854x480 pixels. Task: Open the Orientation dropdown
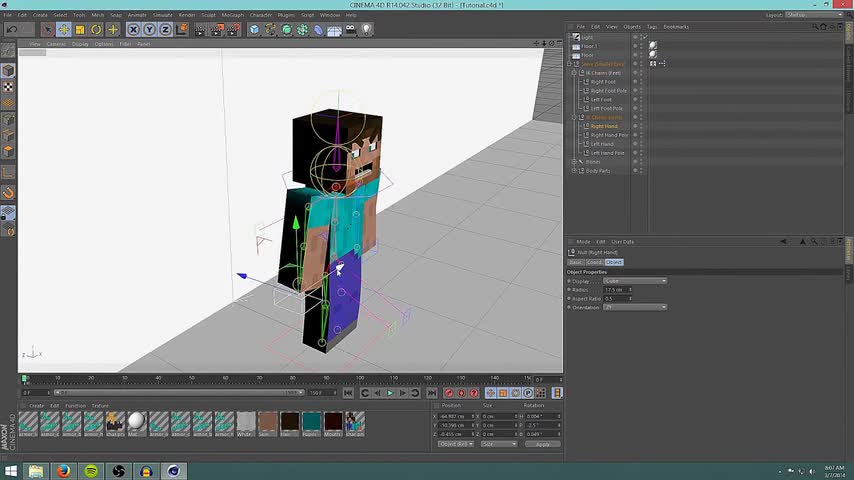(x=635, y=308)
